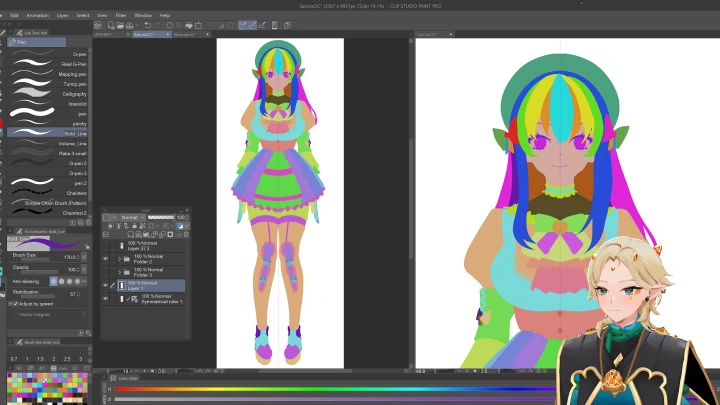Create a new vector layer icon
This screenshot has height=405, width=720.
click(138, 235)
